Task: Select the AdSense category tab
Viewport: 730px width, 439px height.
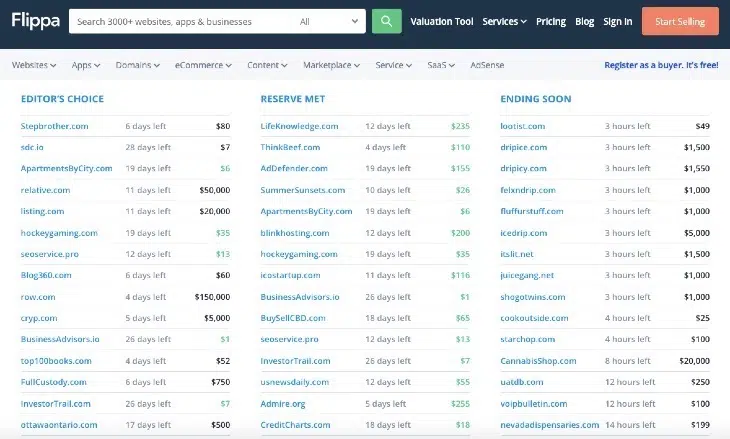Action: pyautogui.click(x=488, y=66)
